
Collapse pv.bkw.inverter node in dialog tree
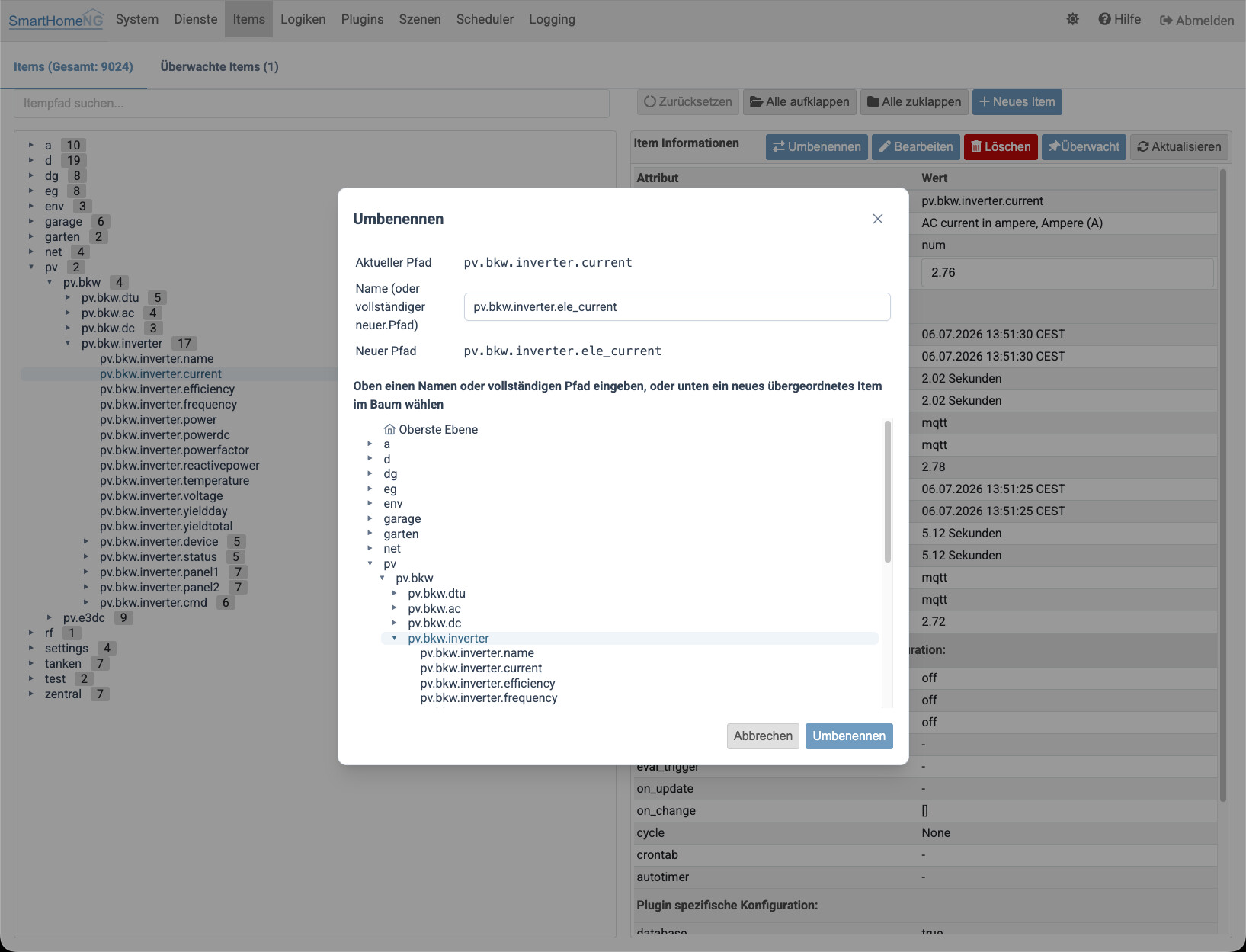(395, 638)
